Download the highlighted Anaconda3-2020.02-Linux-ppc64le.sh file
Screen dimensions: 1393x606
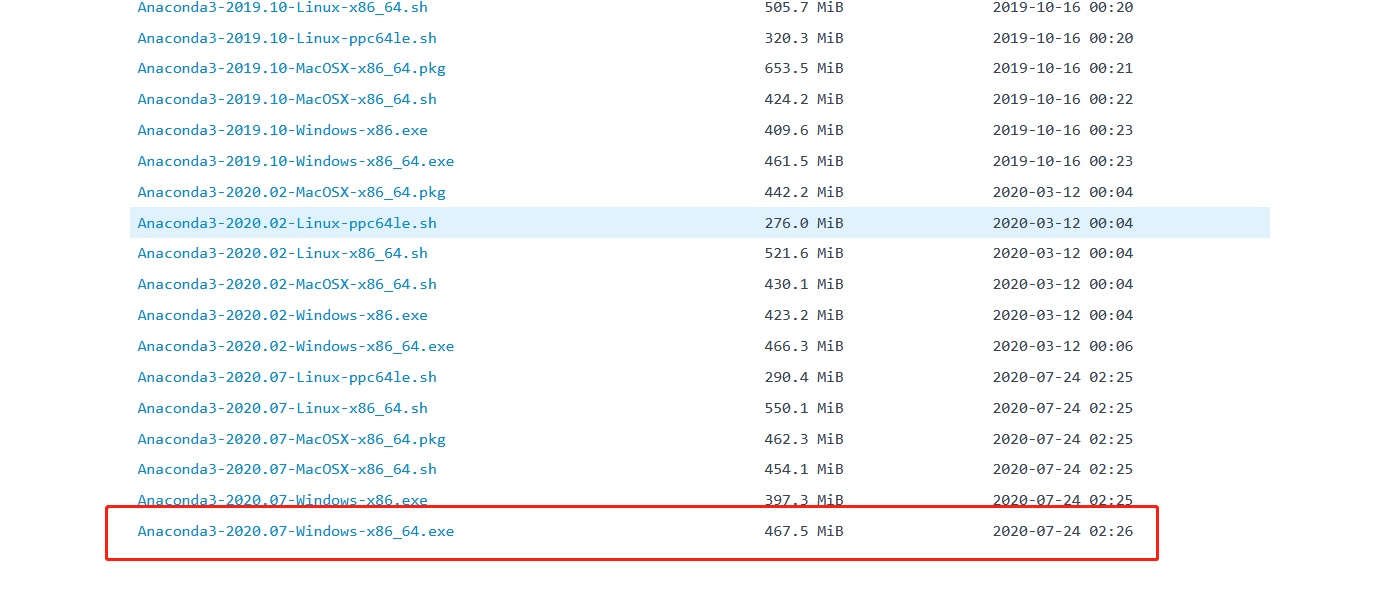coord(287,223)
